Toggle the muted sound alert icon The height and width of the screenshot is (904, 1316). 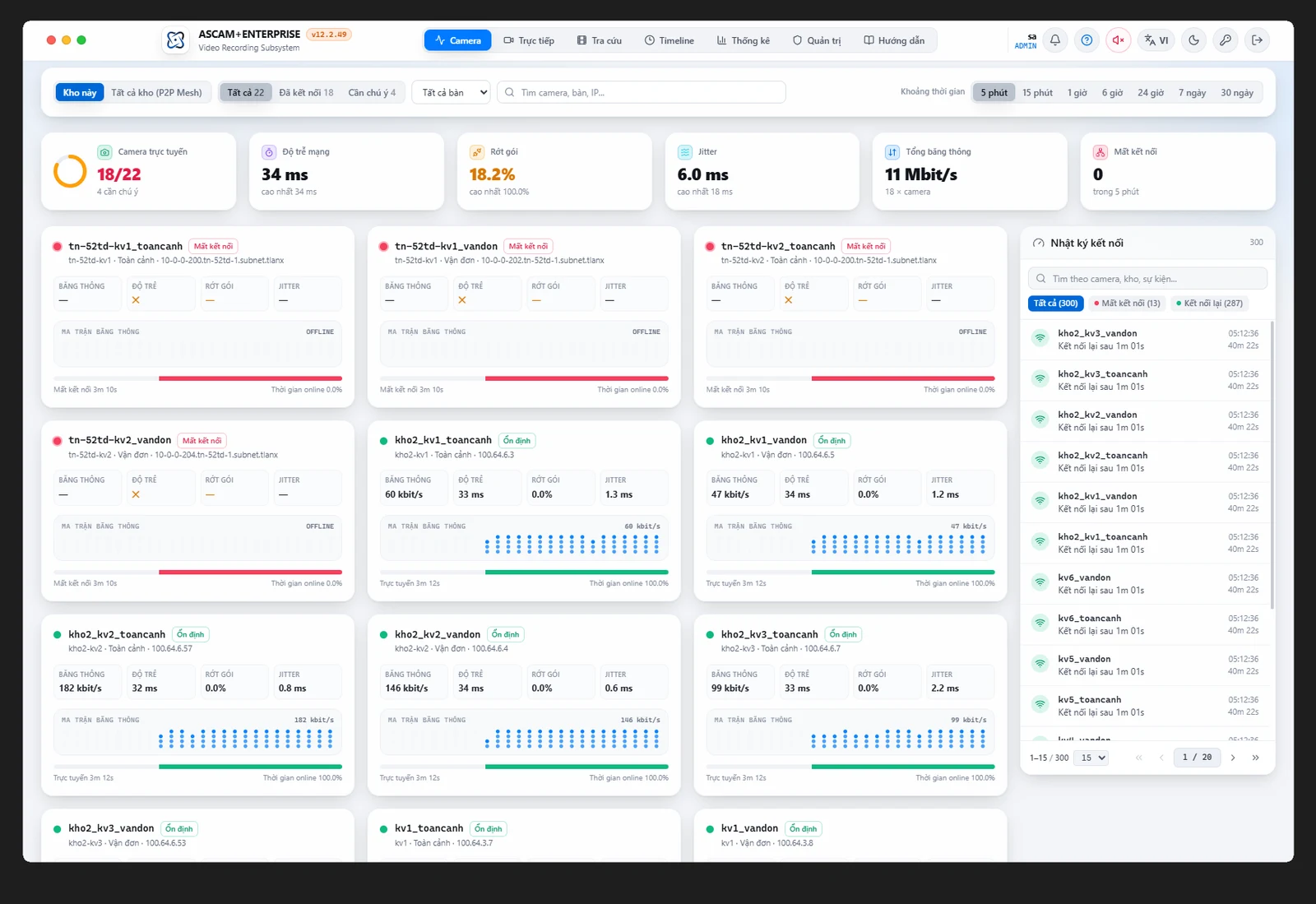[1118, 40]
